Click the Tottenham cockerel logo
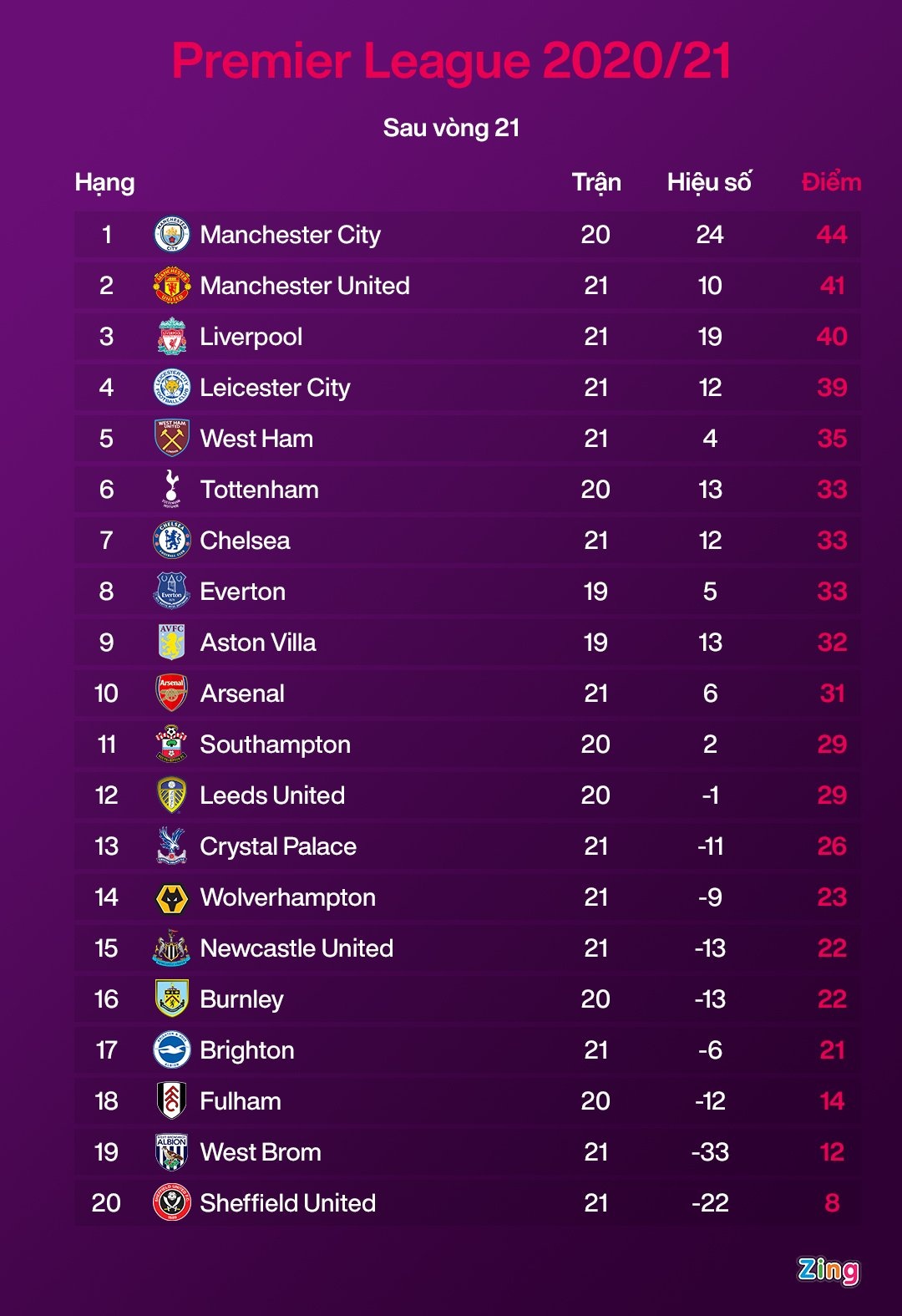Viewport: 902px width, 1316px height. click(172, 489)
